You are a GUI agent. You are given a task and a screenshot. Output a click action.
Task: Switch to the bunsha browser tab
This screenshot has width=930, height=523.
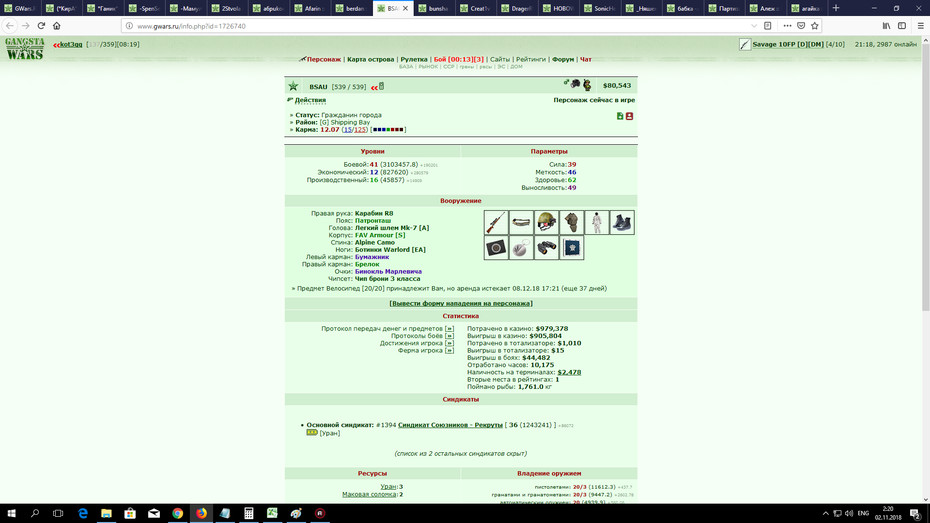[434, 8]
